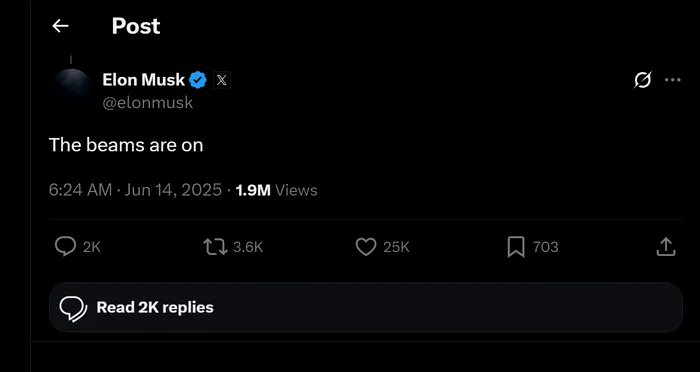Click the reply speech bubble icon
Viewport: 700px width, 372px height.
coord(66,247)
